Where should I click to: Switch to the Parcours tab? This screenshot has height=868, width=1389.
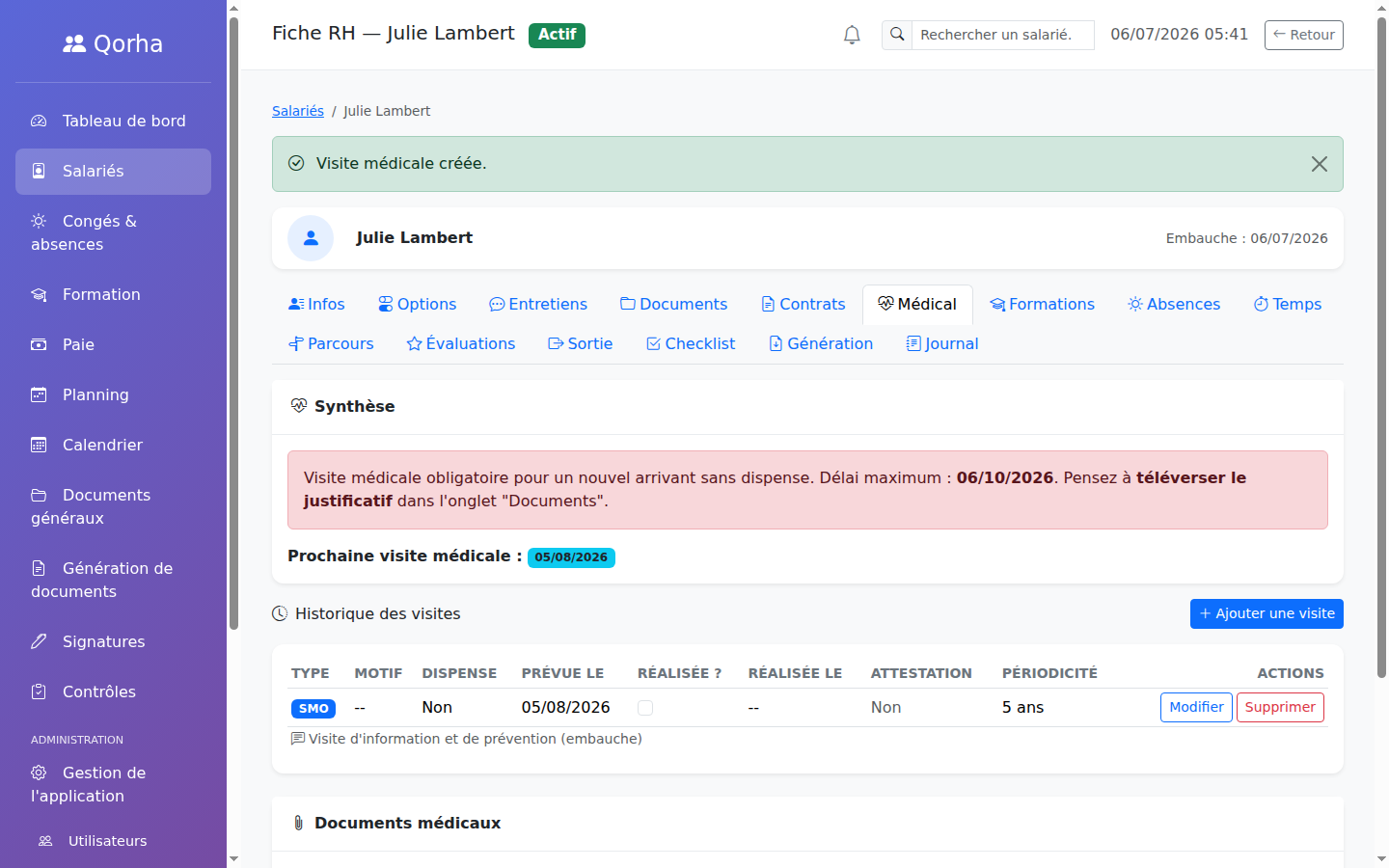331,343
